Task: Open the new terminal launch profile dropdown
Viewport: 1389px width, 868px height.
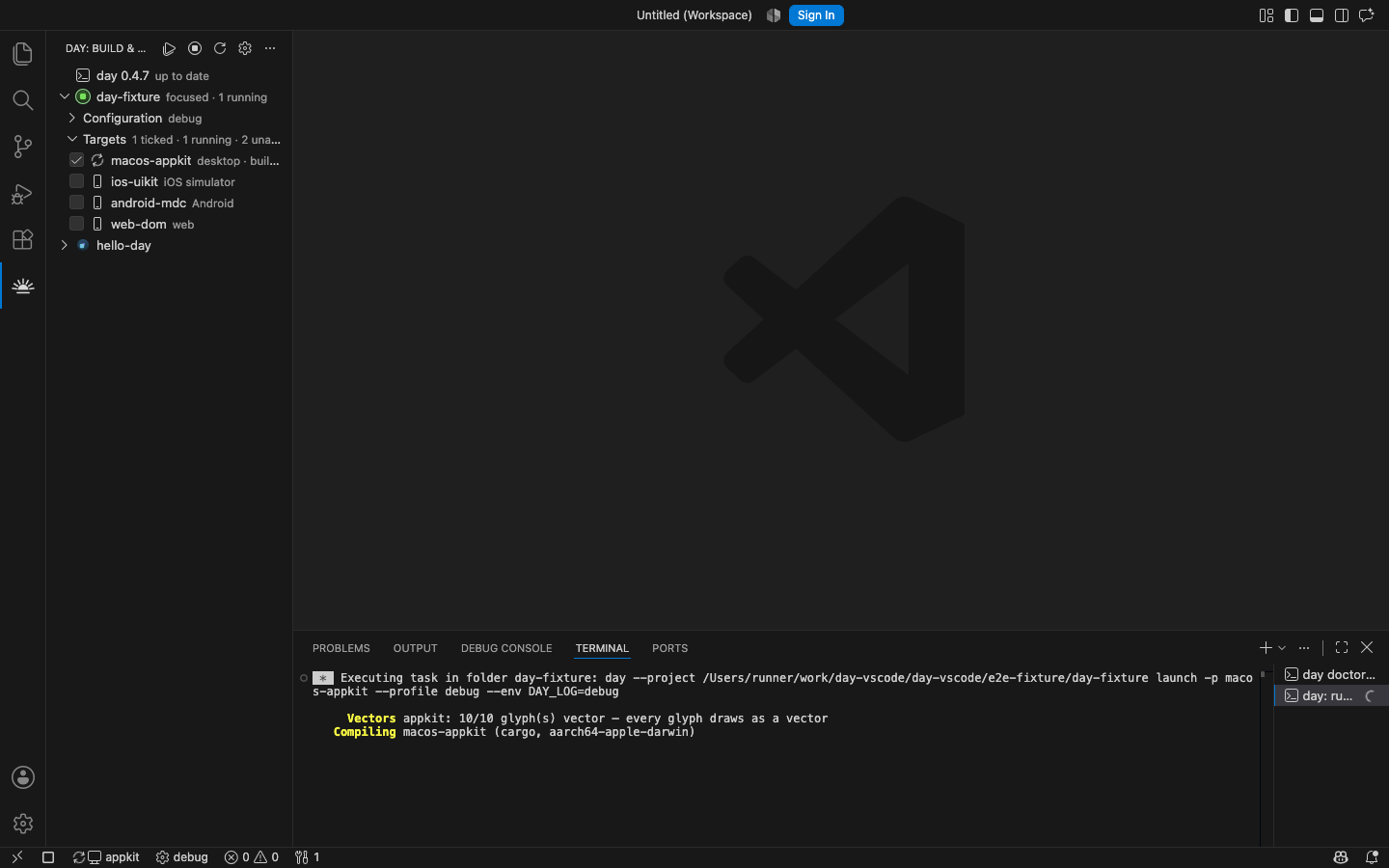Action: coord(1282,648)
